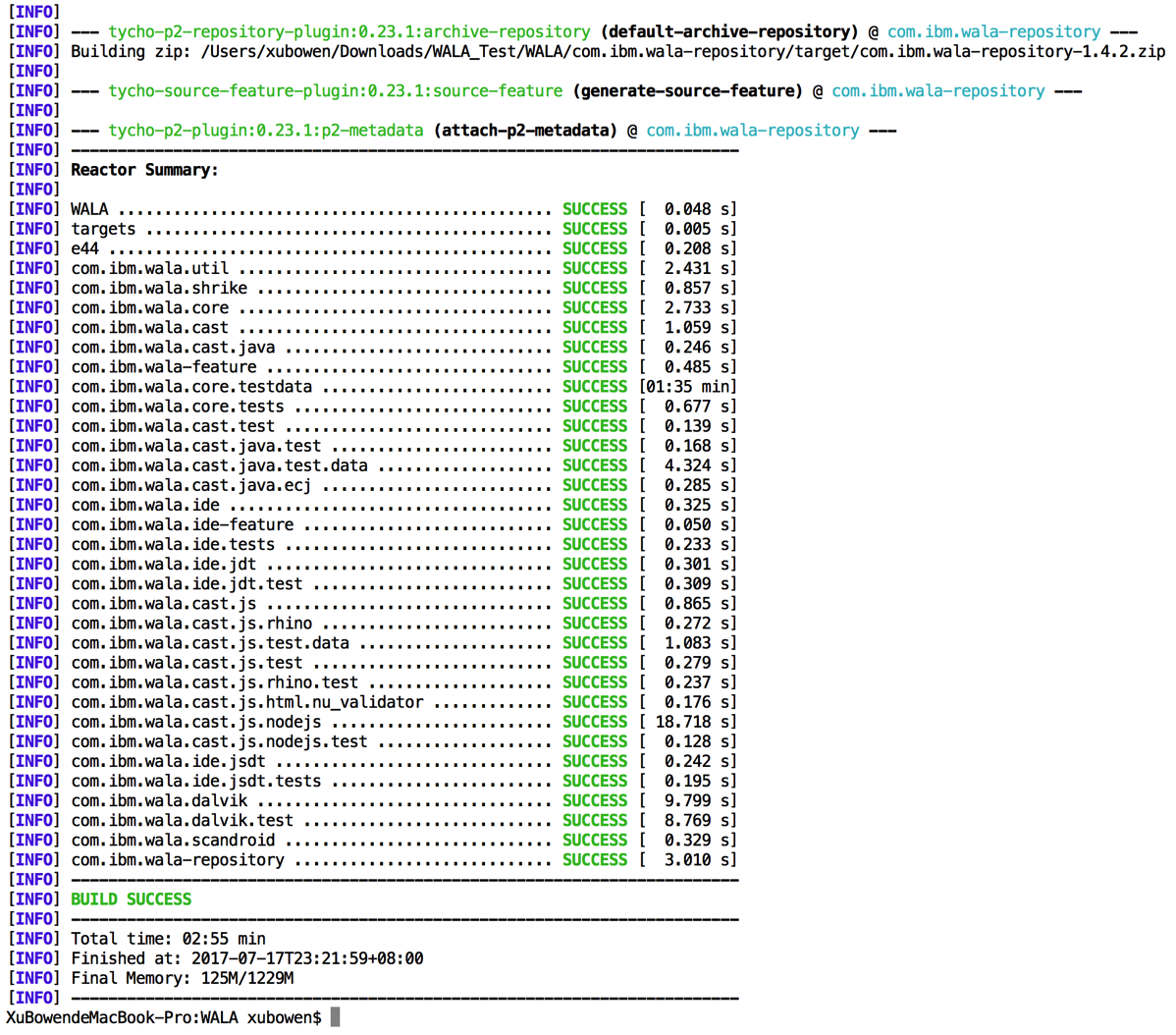Click the "2.431 s" time for com.ibm.wala.util

[x=697, y=268]
